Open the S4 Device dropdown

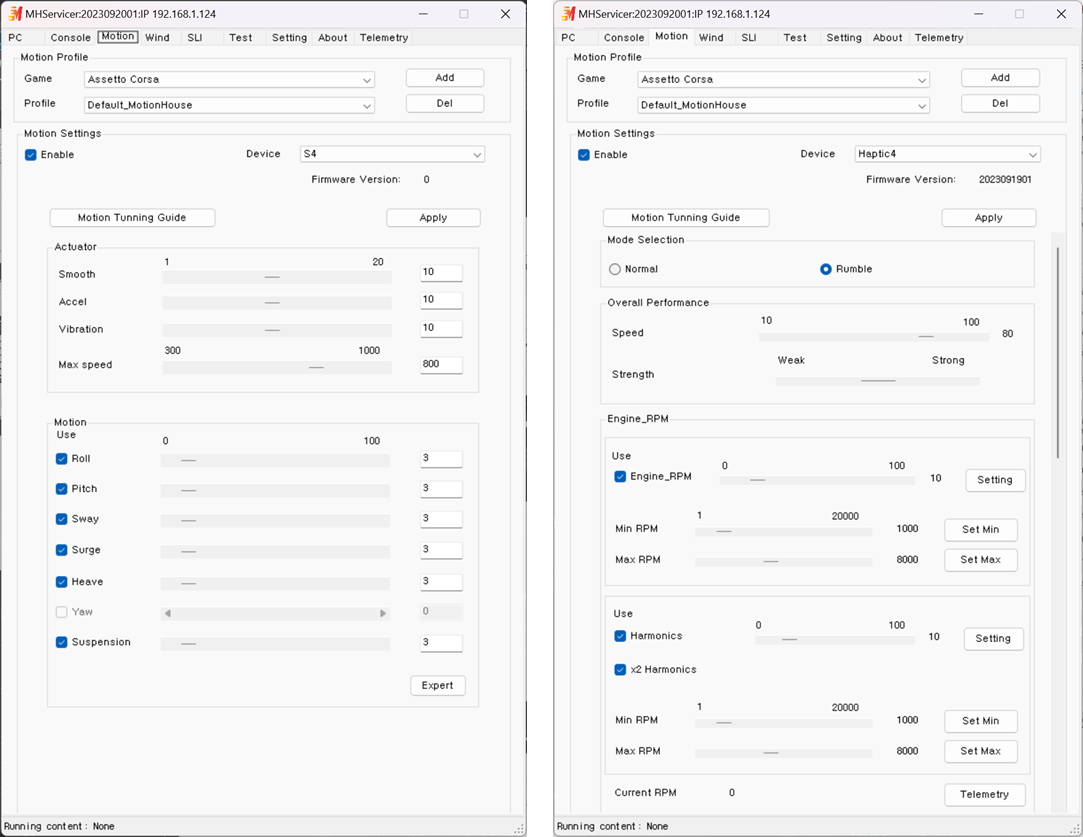pyautogui.click(x=392, y=154)
